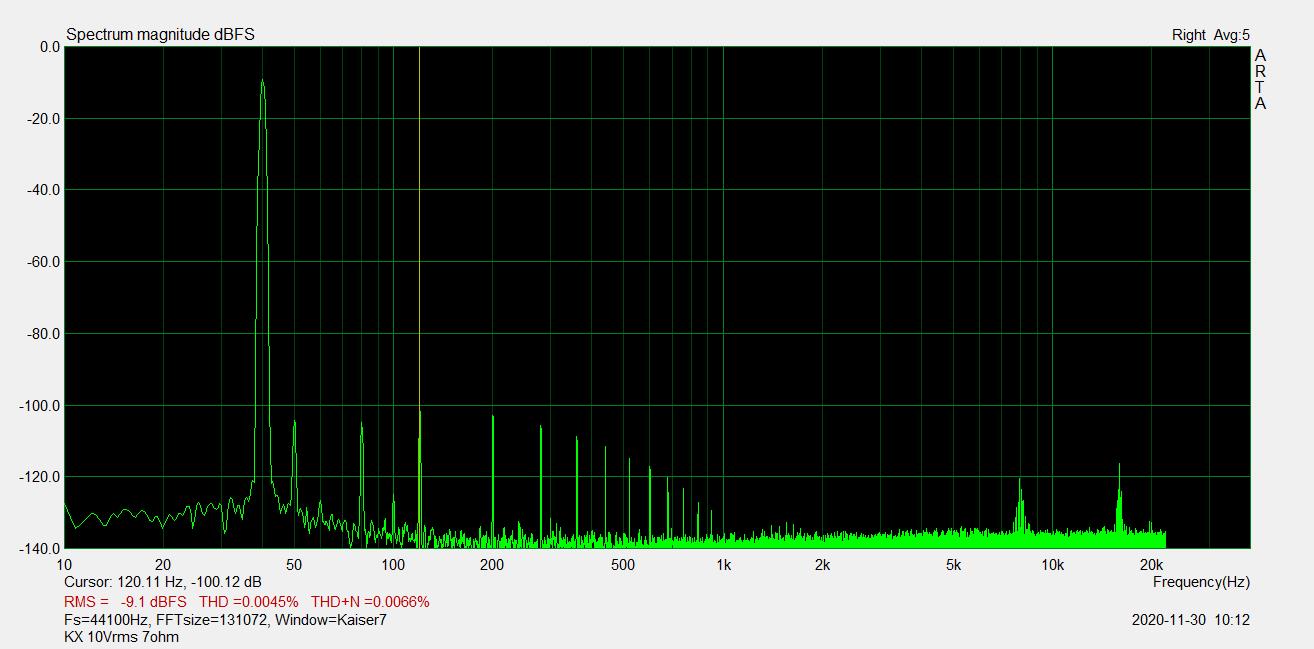
Task: Click the ARTA vertical logo text
Action: (x=1260, y=79)
